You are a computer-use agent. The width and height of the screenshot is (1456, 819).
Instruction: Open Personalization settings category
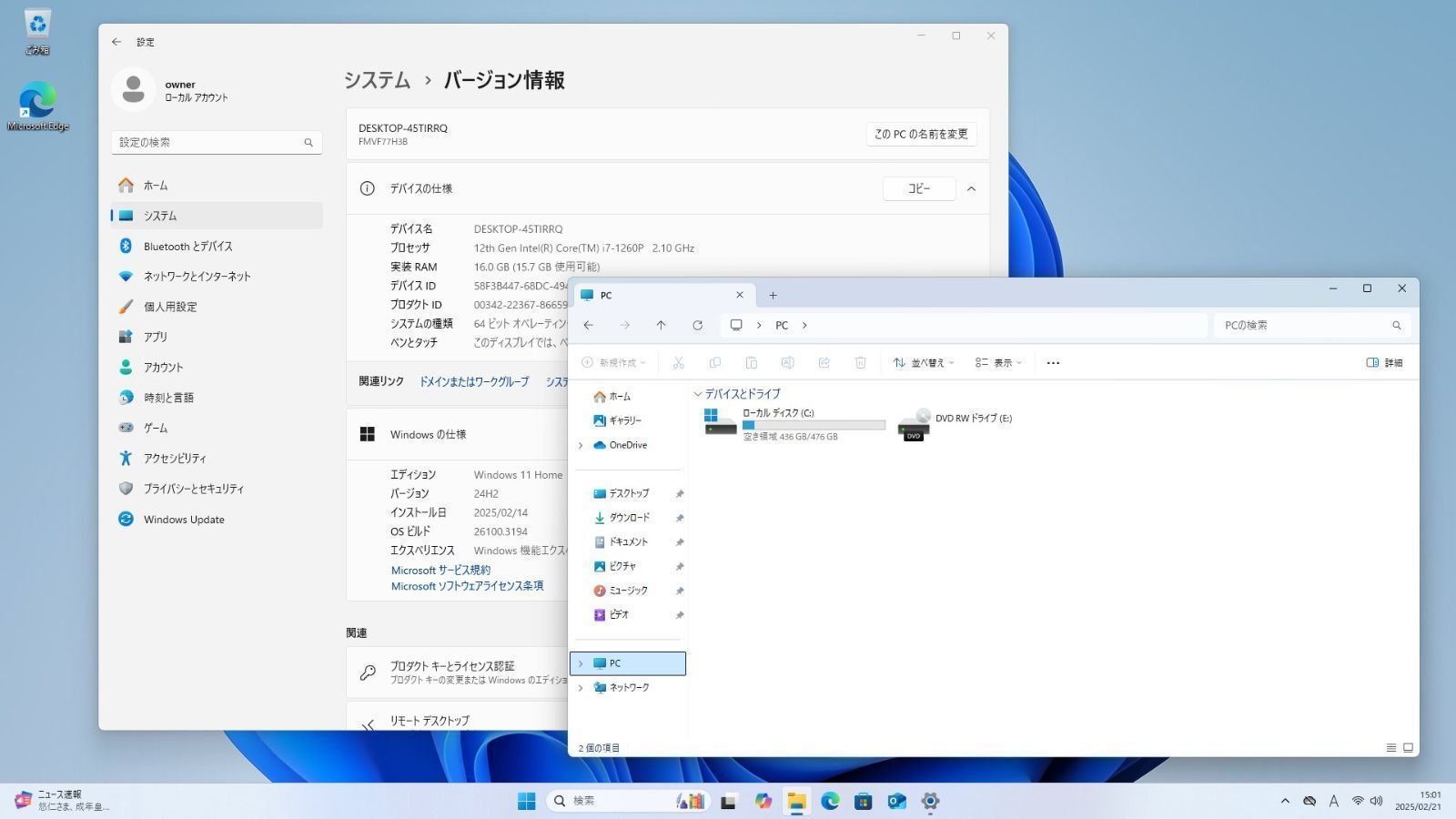217,307
